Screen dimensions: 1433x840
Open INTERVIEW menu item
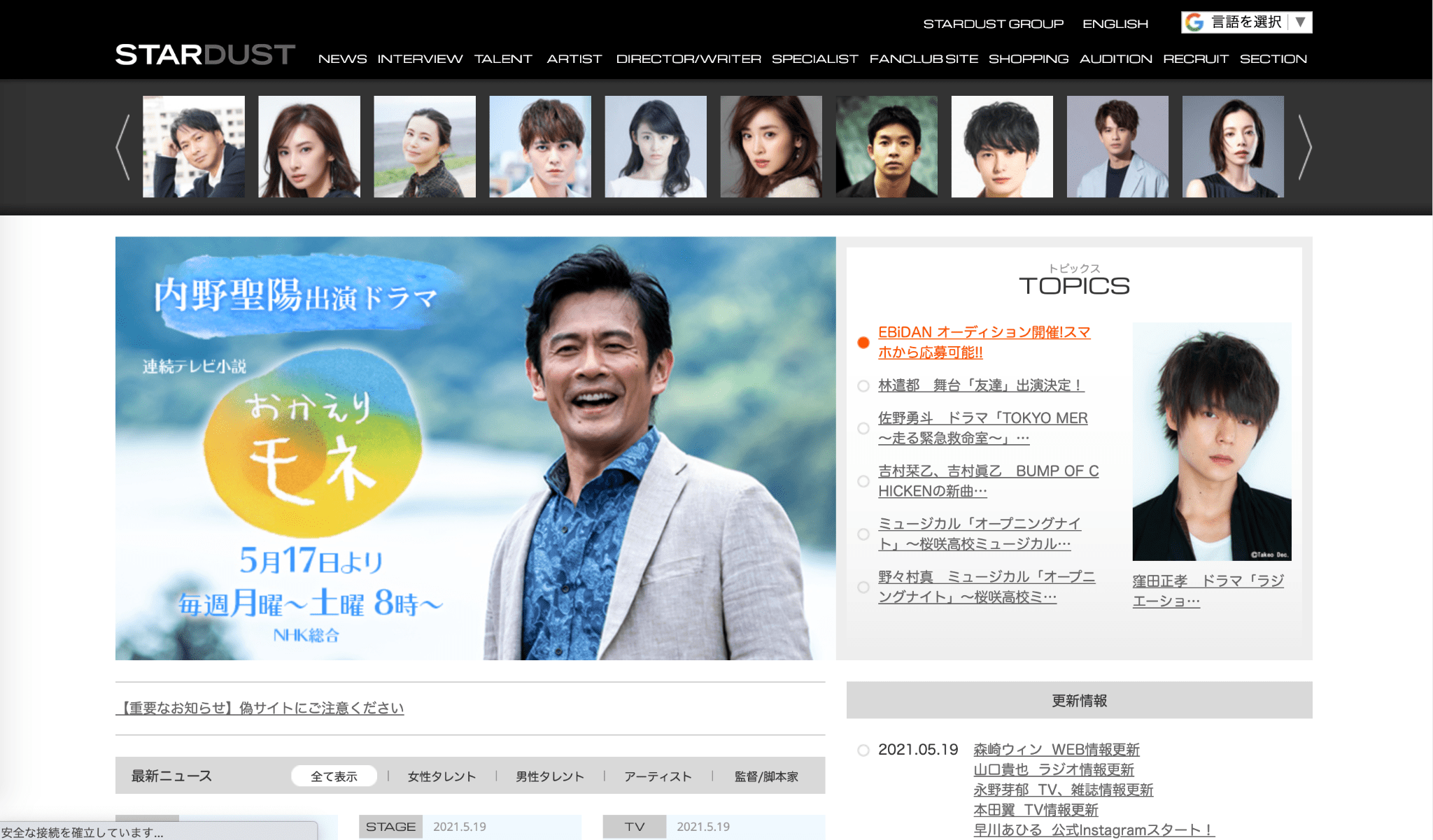420,59
